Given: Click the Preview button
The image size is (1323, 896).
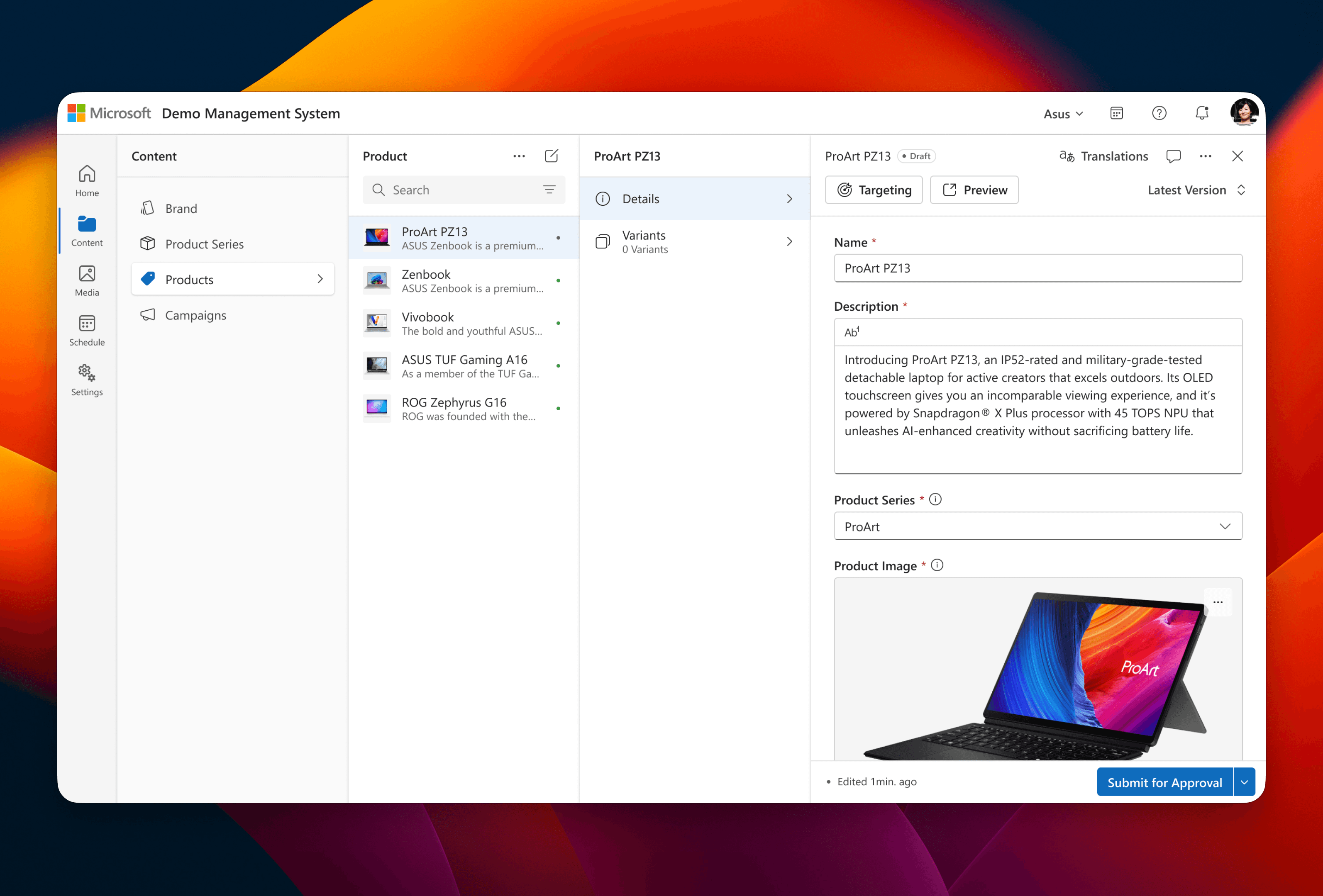Looking at the screenshot, I should (x=974, y=190).
